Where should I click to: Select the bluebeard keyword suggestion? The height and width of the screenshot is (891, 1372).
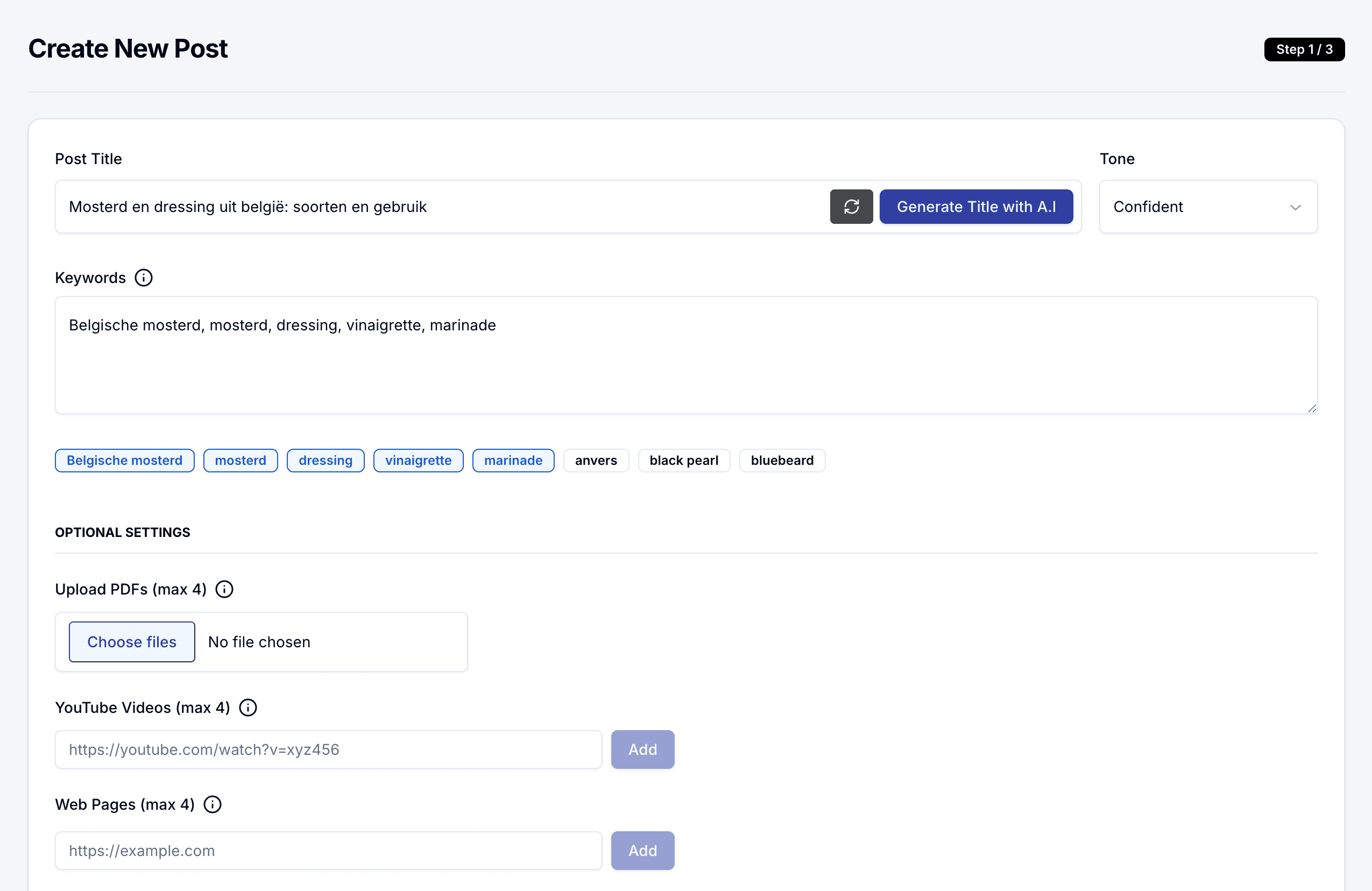tap(782, 461)
